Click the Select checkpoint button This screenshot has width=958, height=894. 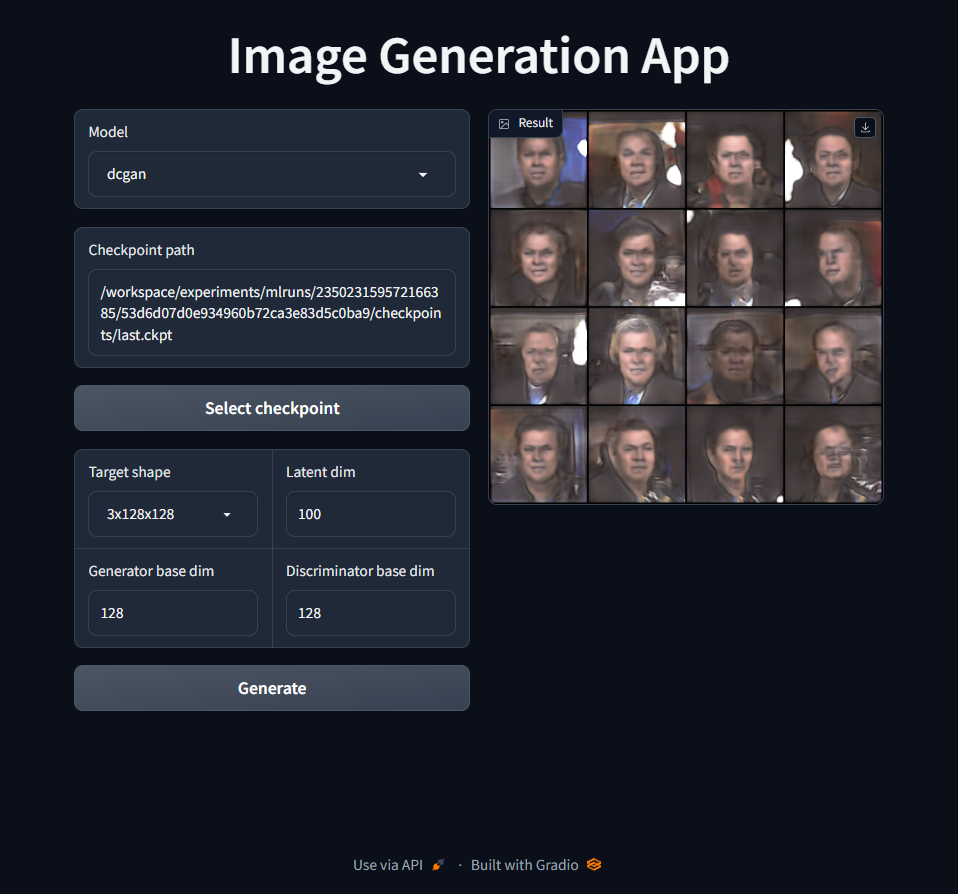[272, 408]
